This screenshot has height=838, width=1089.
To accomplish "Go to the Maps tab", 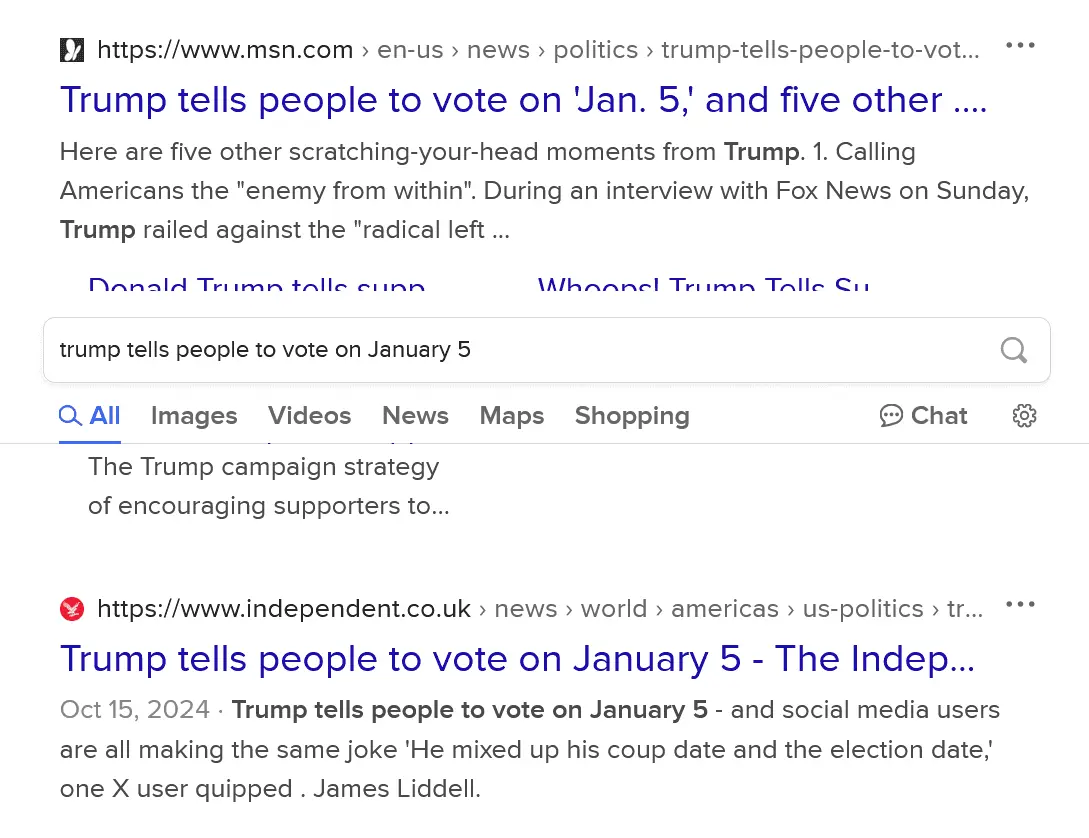I will tap(511, 416).
